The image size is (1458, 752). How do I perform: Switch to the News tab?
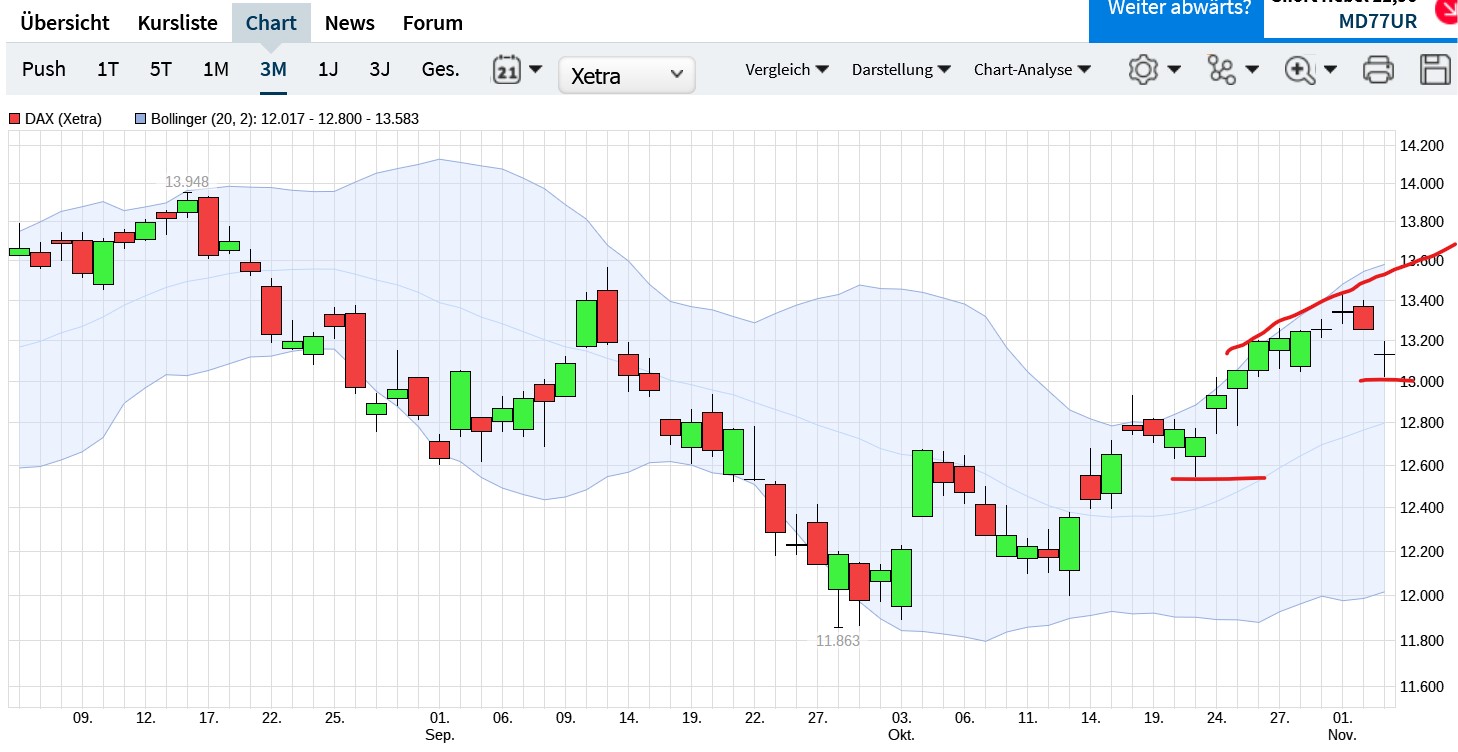349,22
